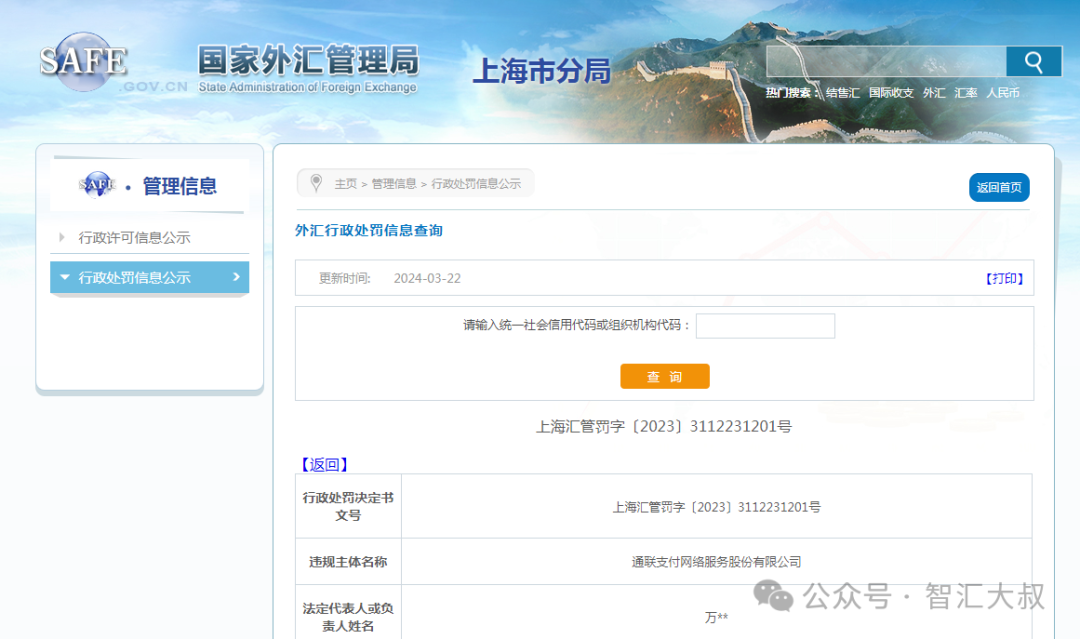The image size is (1080, 639).
Task: Click the decision number value in table
Action: (x=716, y=507)
